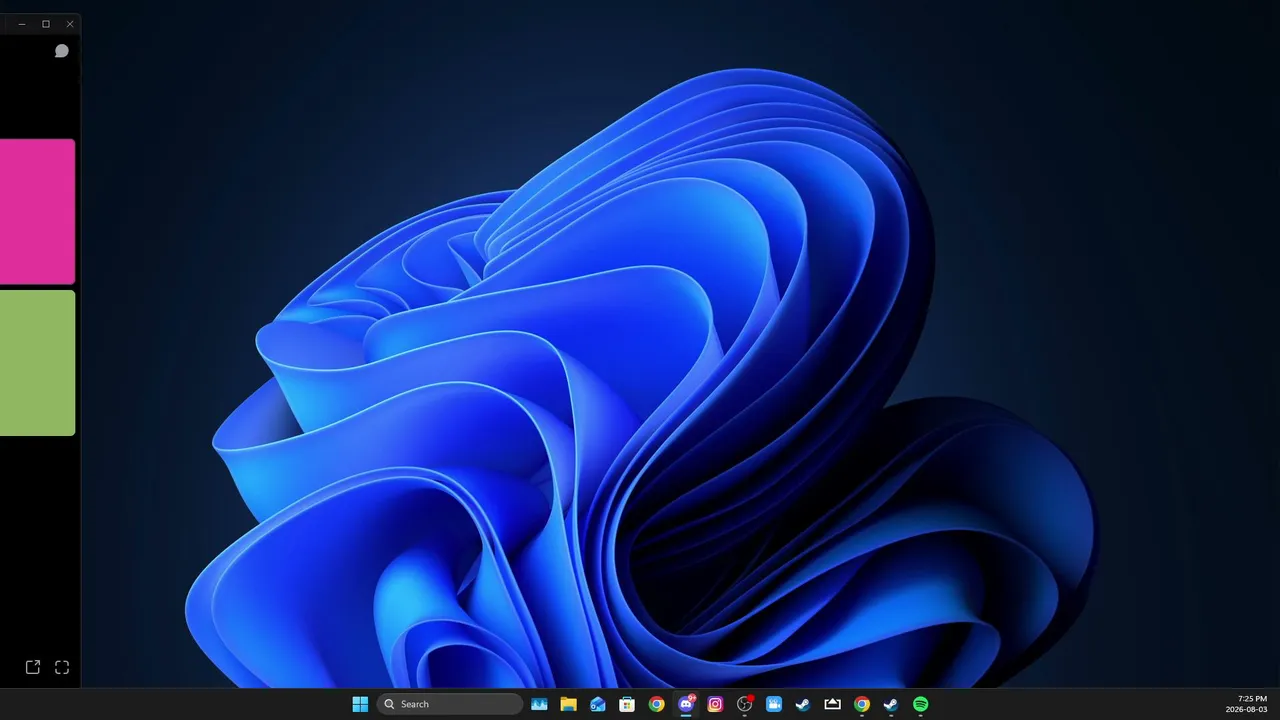Open the Chrome icon nearest Spotify

click(862, 704)
